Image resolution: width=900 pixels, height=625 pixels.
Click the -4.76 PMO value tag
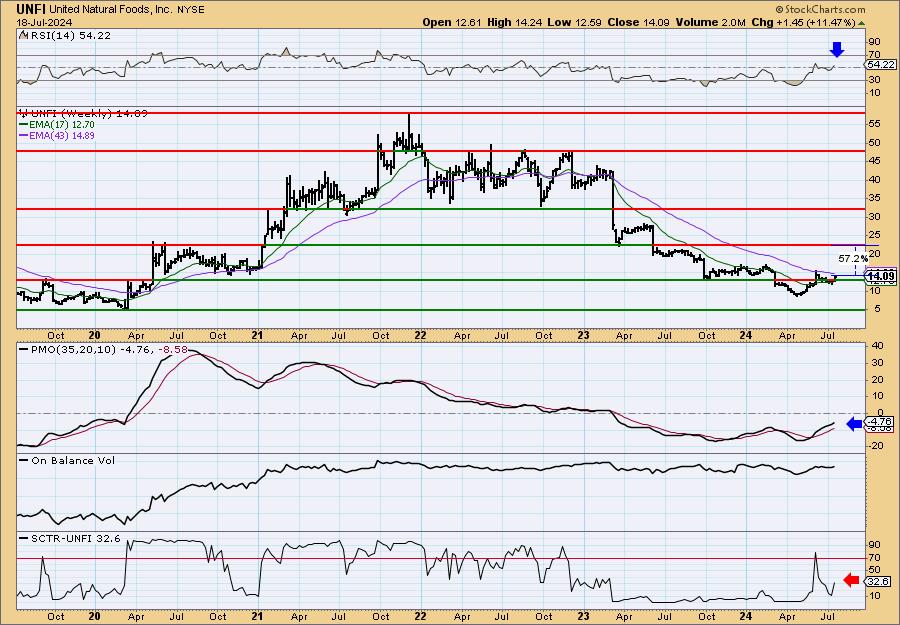[881, 421]
